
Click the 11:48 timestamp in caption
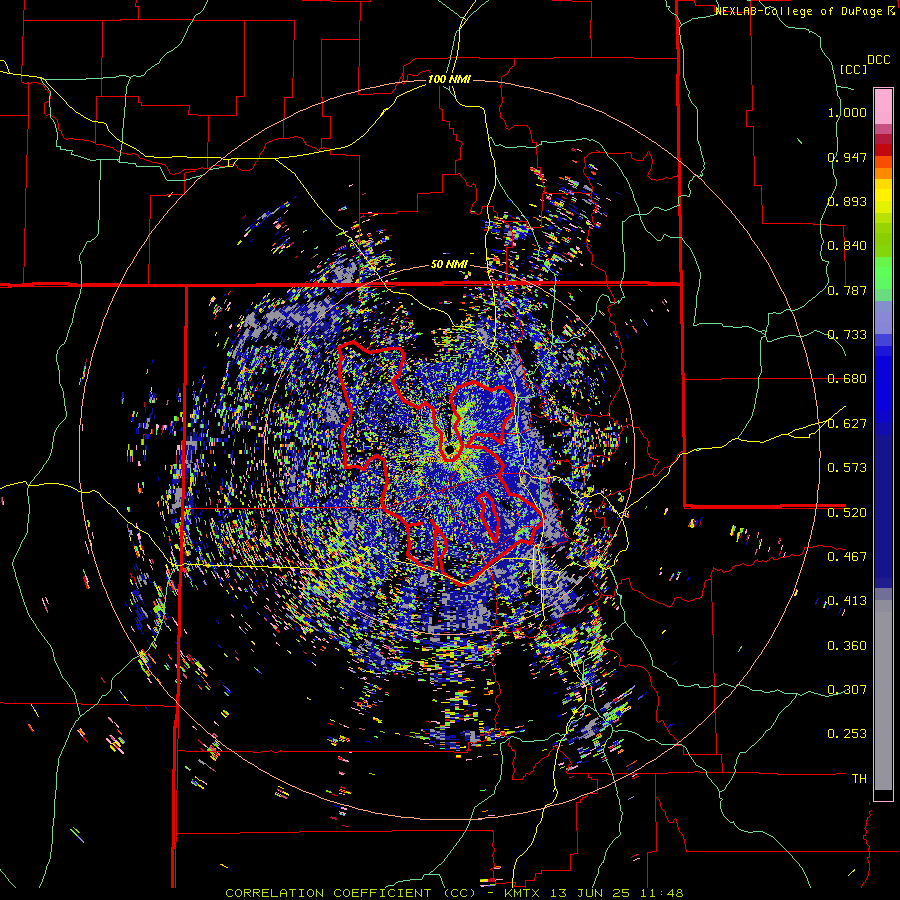click(660, 893)
